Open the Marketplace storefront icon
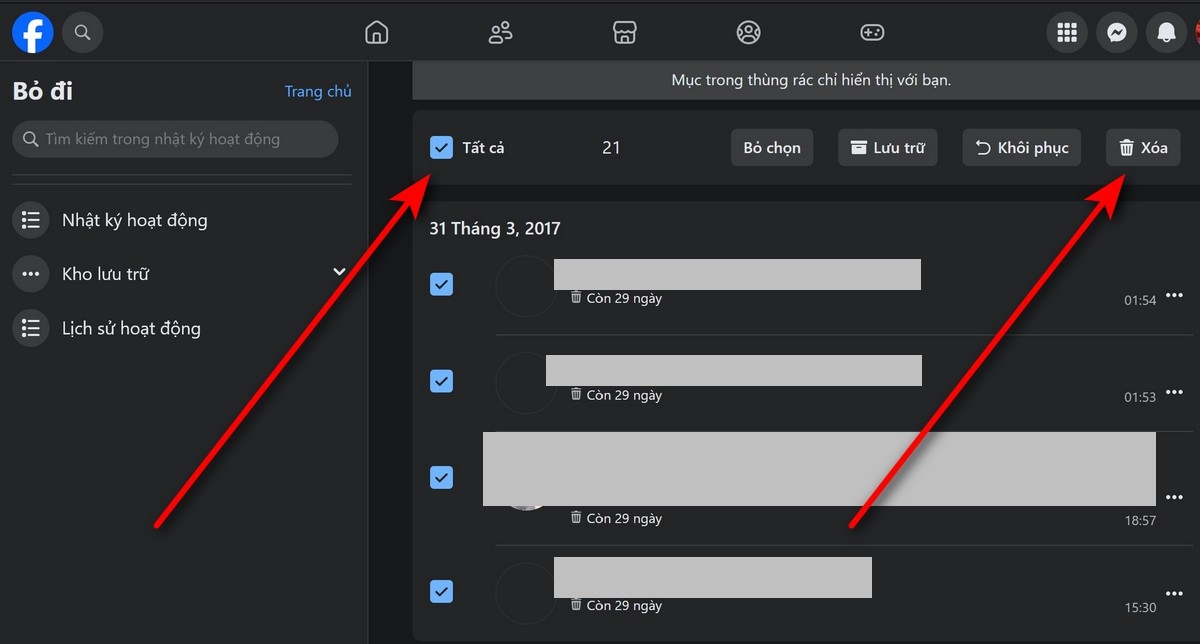The height and width of the screenshot is (644, 1200). (624, 33)
